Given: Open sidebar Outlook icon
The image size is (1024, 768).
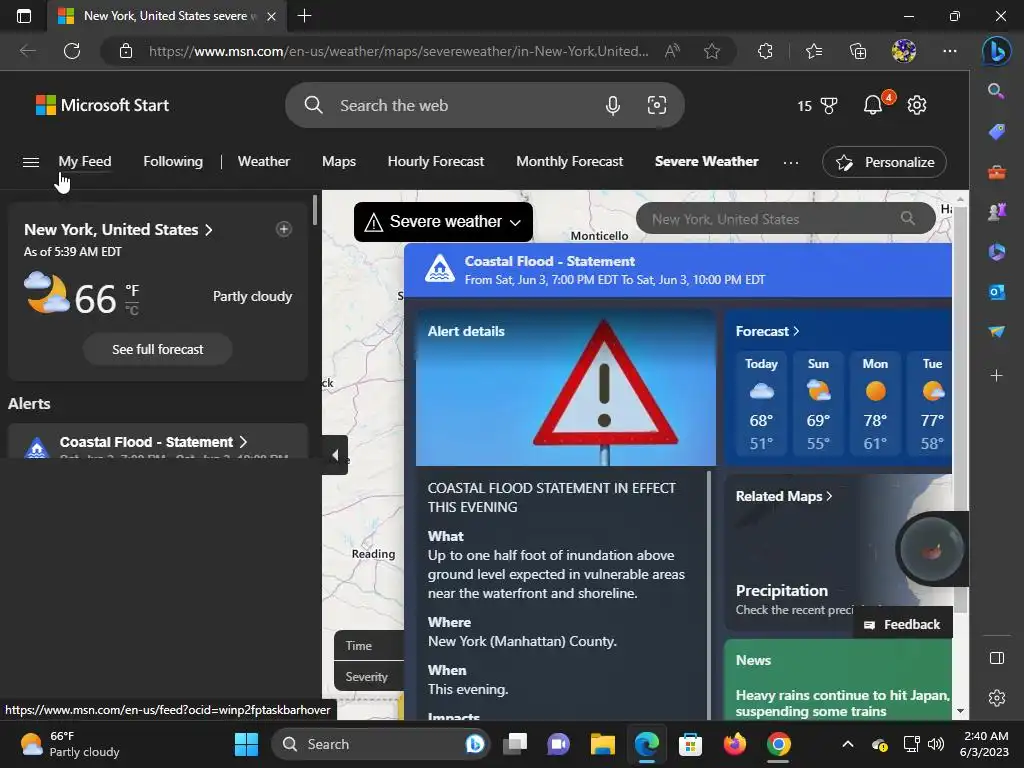Looking at the screenshot, I should pyautogui.click(x=997, y=292).
